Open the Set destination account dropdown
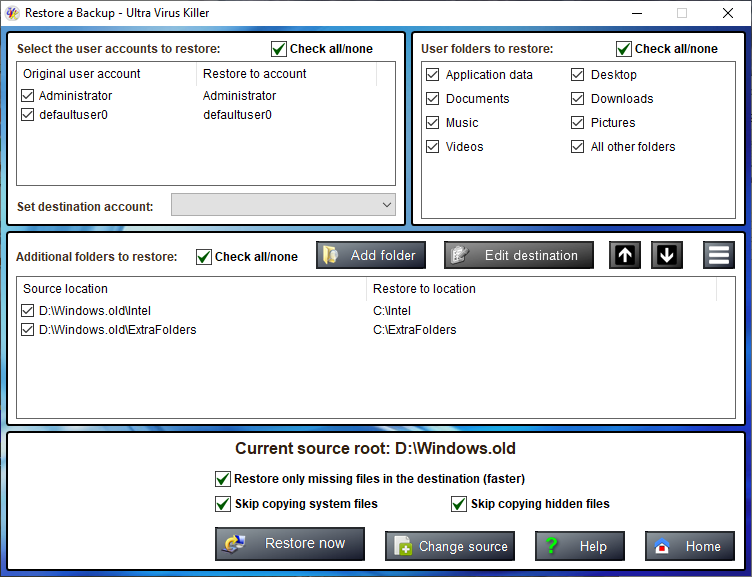The width and height of the screenshot is (752, 577). 283,205
